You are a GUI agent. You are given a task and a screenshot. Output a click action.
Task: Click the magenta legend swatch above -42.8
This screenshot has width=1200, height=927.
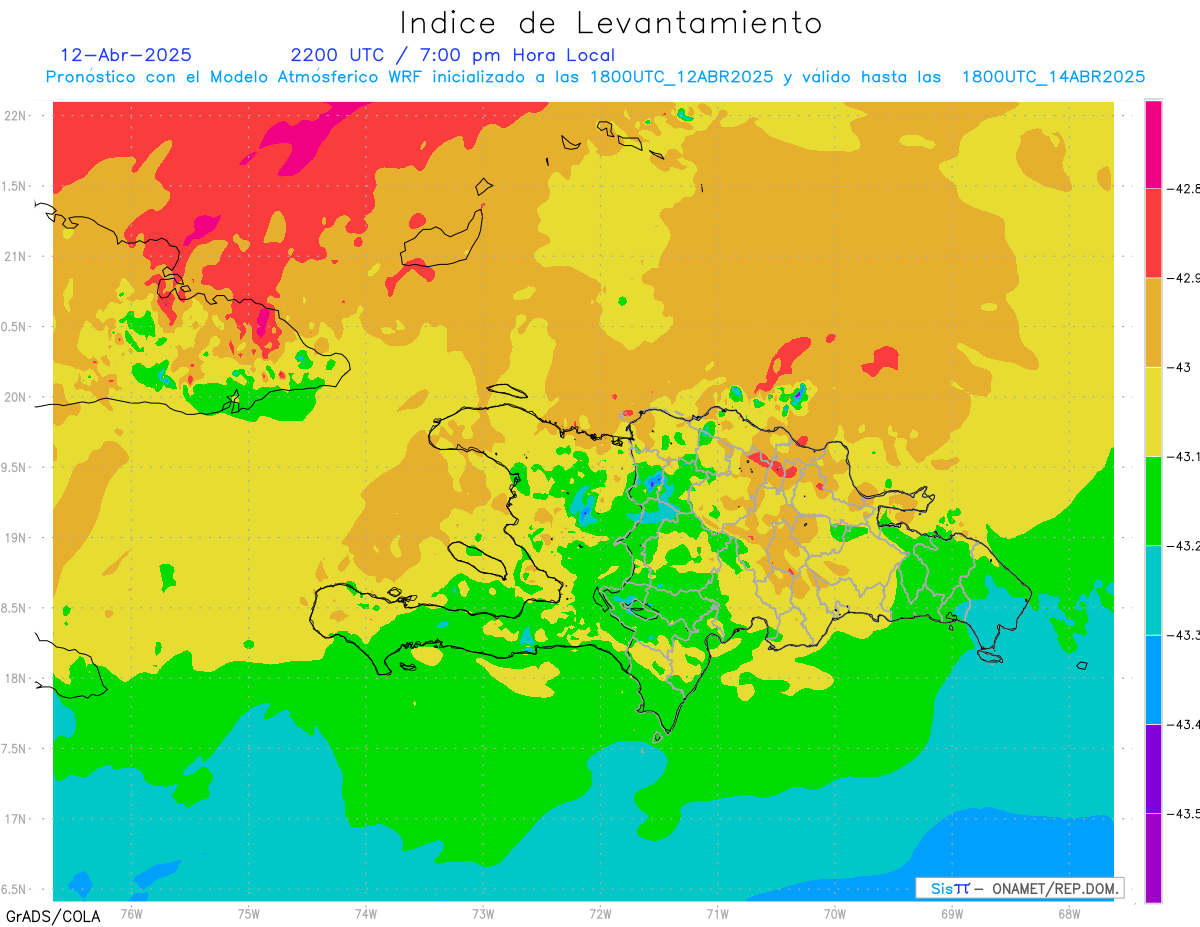click(1153, 144)
